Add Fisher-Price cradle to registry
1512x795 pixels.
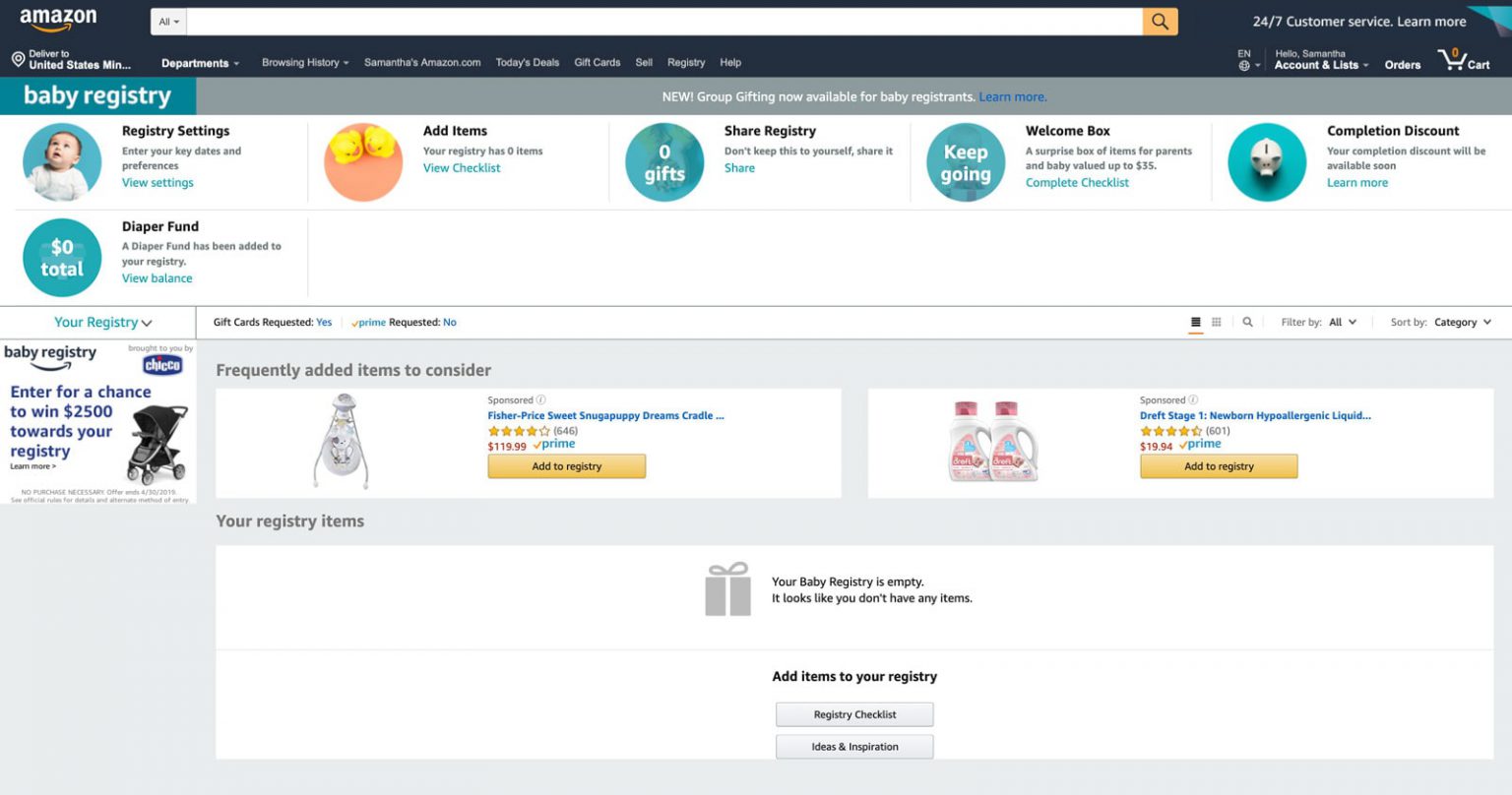tap(566, 466)
